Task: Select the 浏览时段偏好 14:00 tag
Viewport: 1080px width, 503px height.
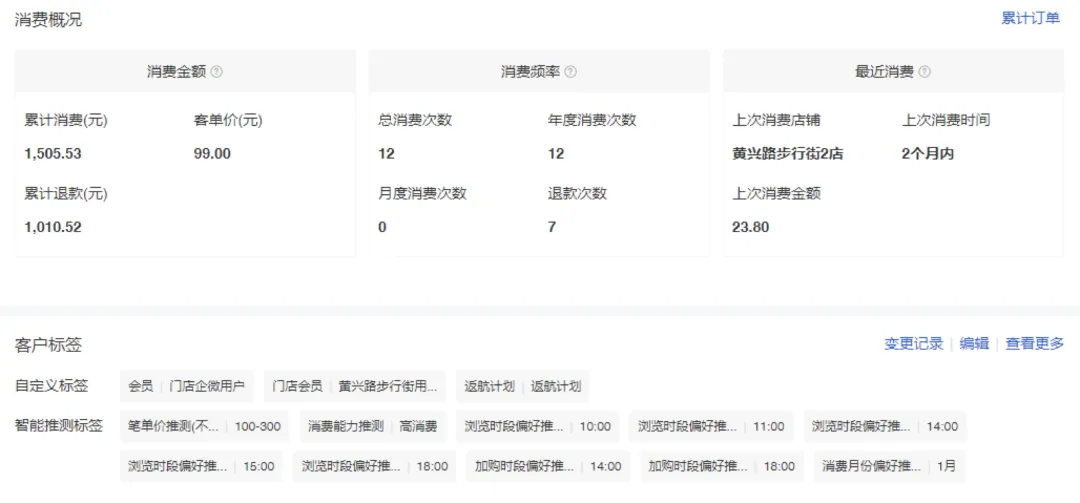Action: 885,426
